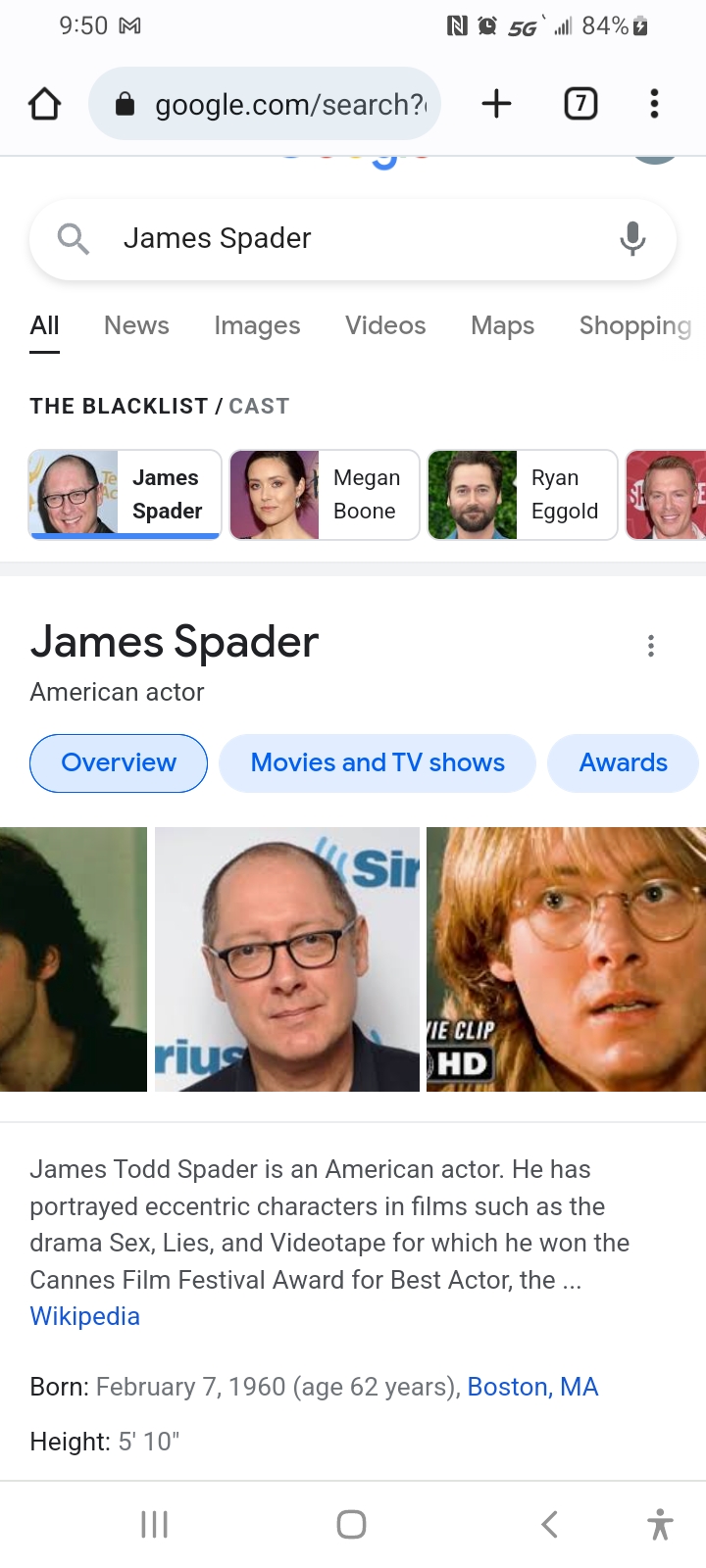Screen dimensions: 706x1568
Task: Open a new tab with plus icon
Action: [497, 103]
